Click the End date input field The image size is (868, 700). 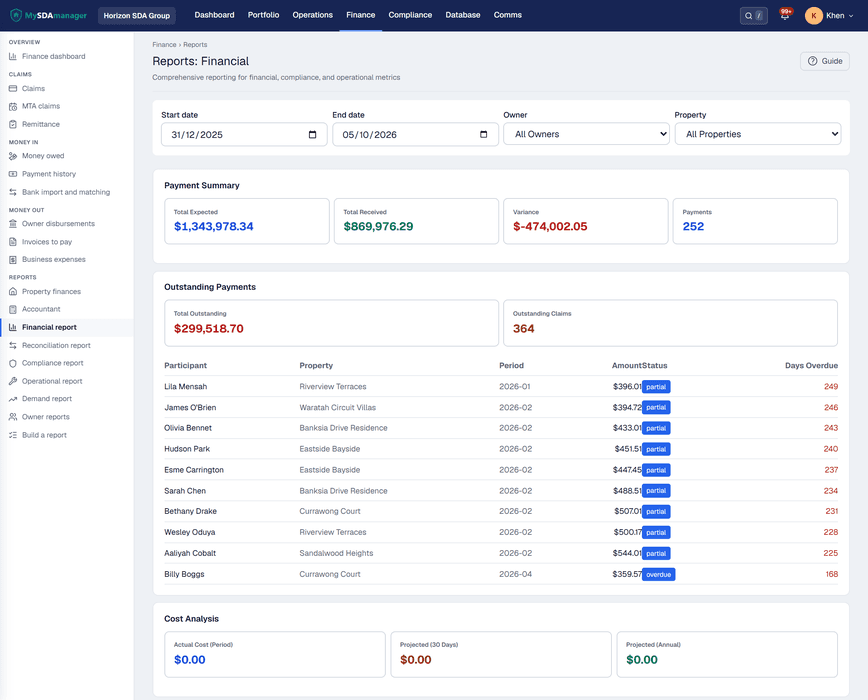pyautogui.click(x=415, y=134)
